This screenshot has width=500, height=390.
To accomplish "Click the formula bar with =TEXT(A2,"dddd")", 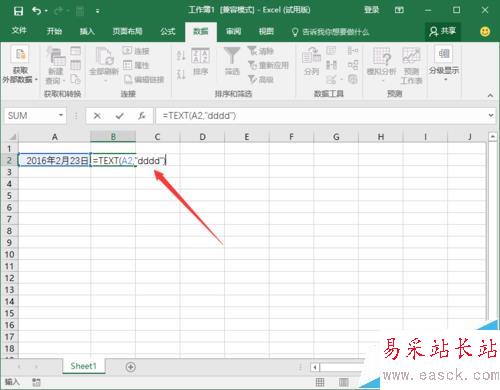I will 321,116.
